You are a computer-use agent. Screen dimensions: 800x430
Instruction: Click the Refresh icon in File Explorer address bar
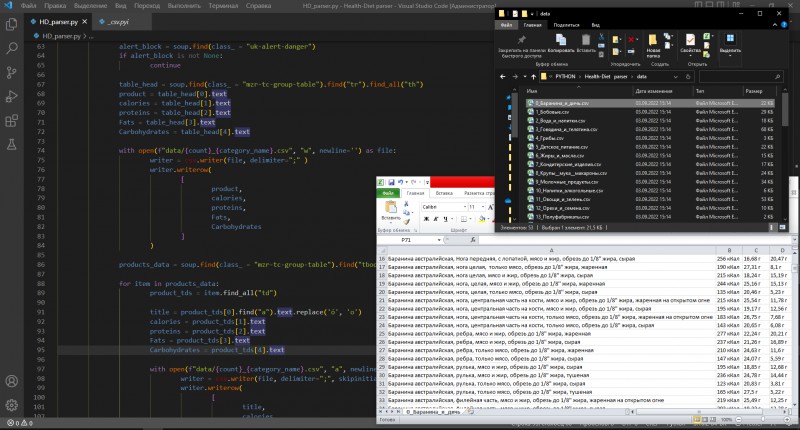coord(688,77)
